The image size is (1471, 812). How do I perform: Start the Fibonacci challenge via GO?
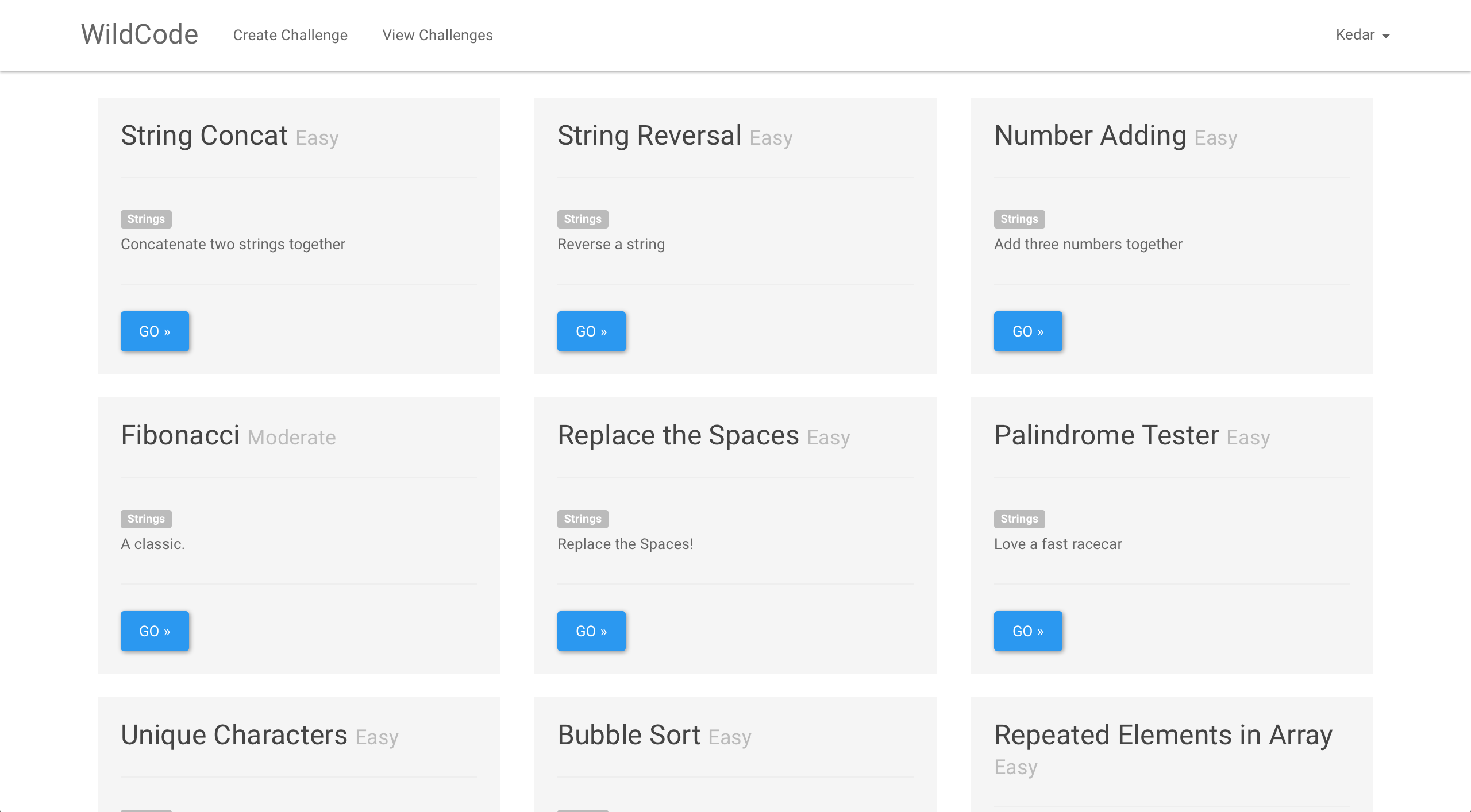155,631
